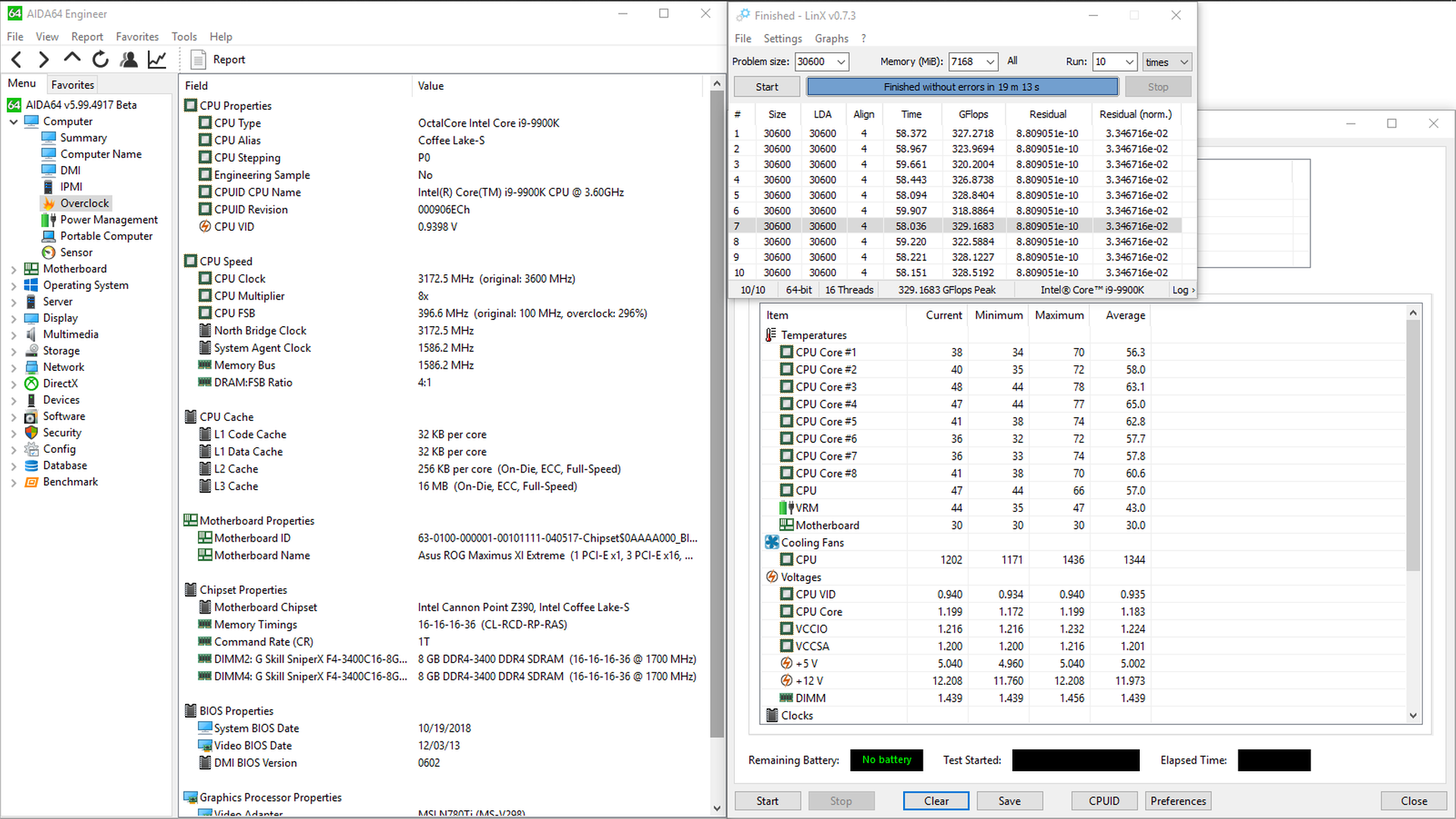Click the LinX Start button
This screenshot has height=819, width=1456.
tap(767, 86)
